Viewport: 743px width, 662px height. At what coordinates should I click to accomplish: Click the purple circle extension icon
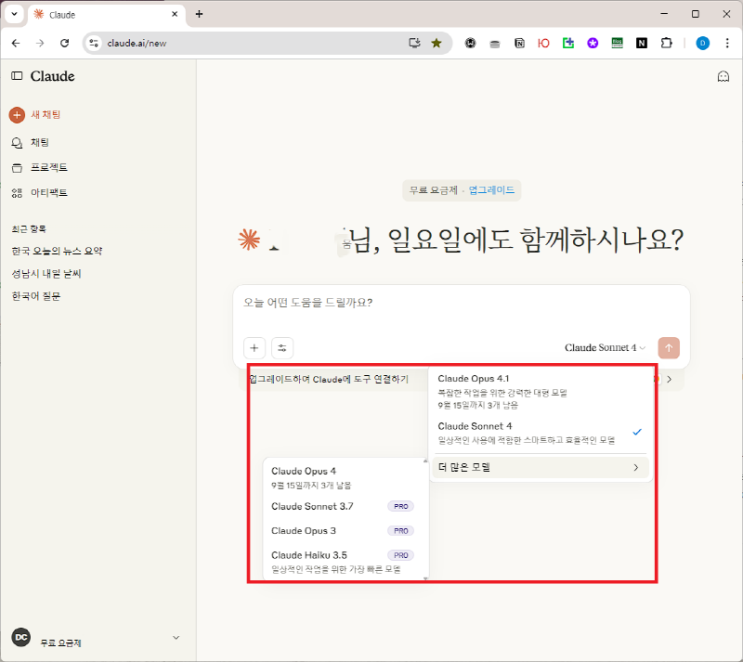[592, 43]
